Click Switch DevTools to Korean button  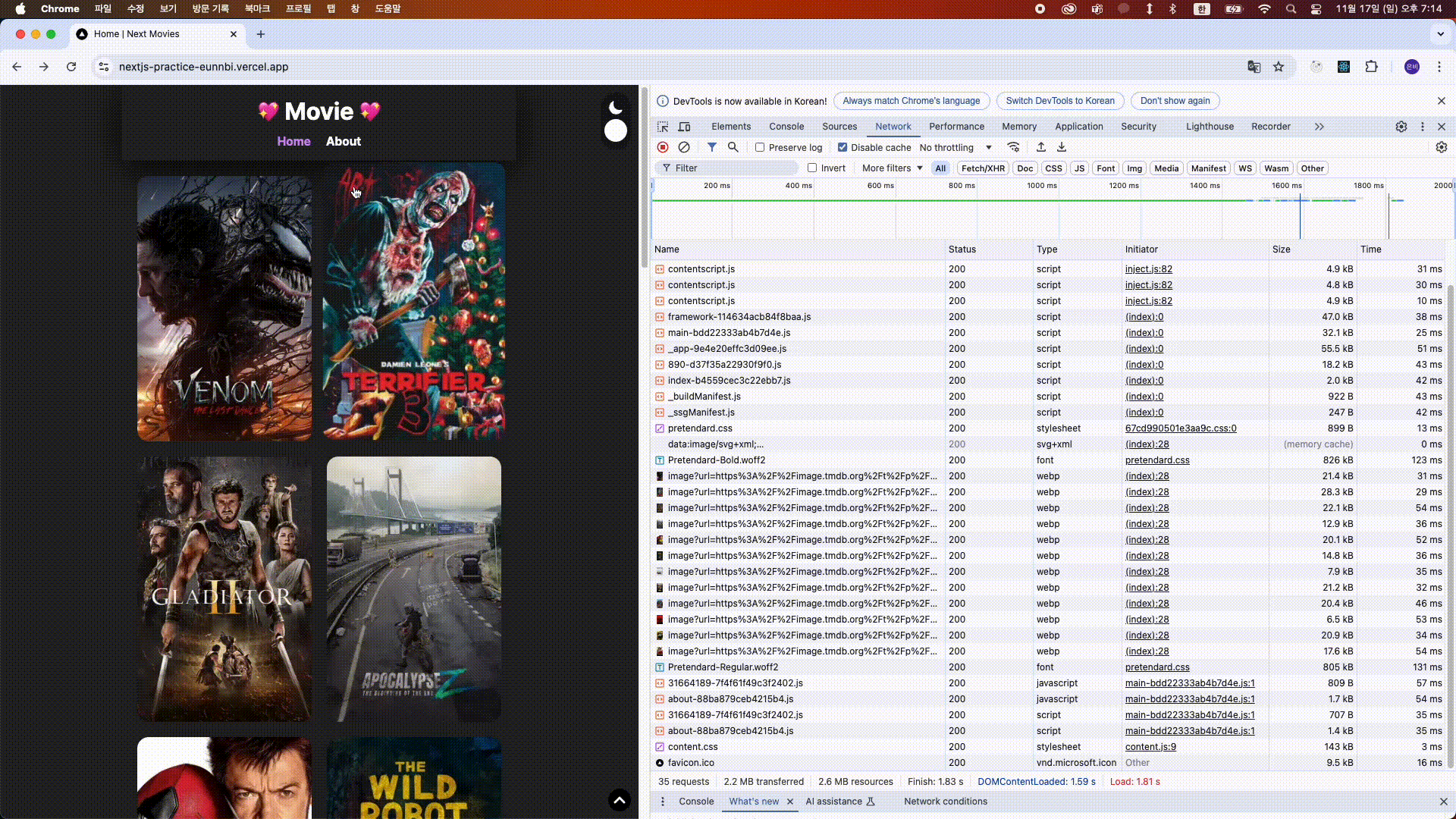(1059, 101)
